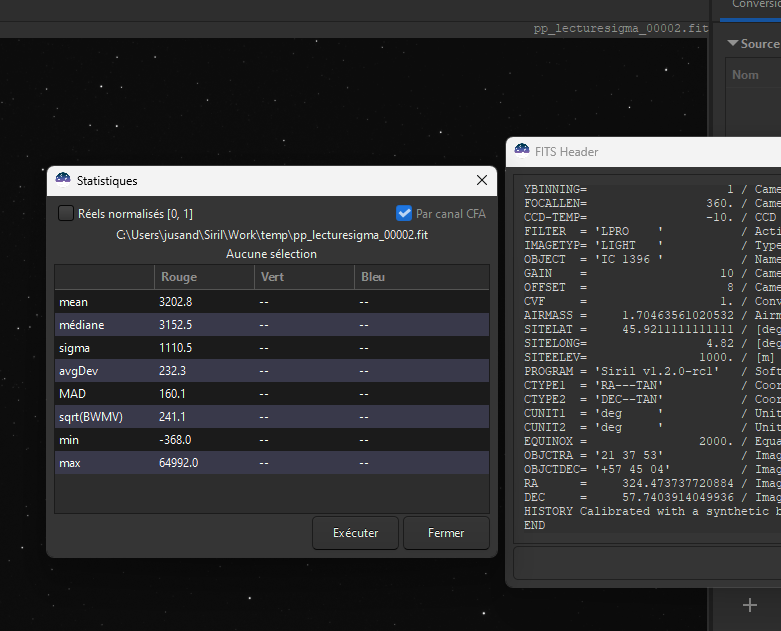Click the Aucune sélection label
The image size is (781, 631).
271,253
